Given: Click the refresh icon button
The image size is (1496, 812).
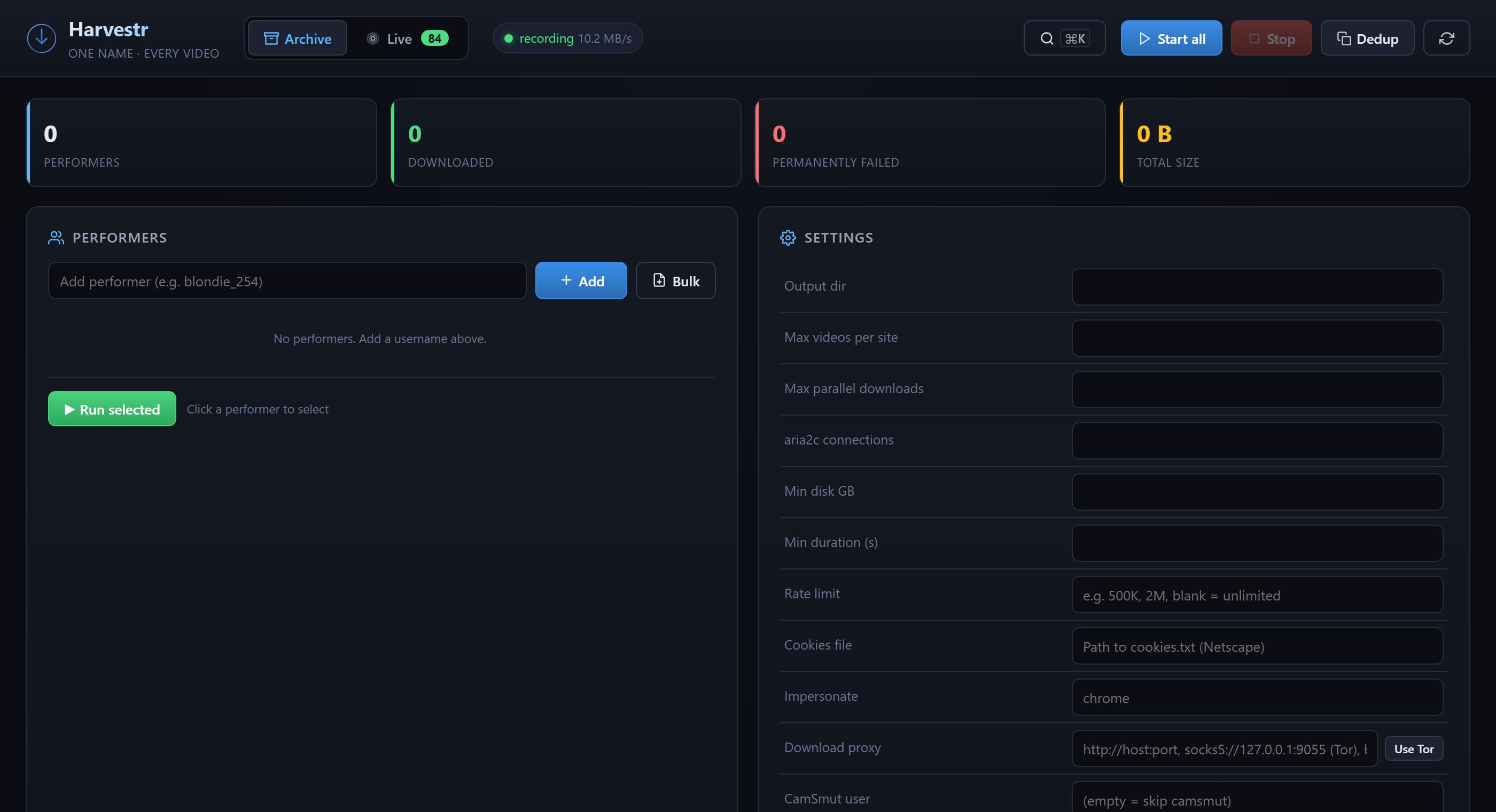Looking at the screenshot, I should pos(1446,38).
